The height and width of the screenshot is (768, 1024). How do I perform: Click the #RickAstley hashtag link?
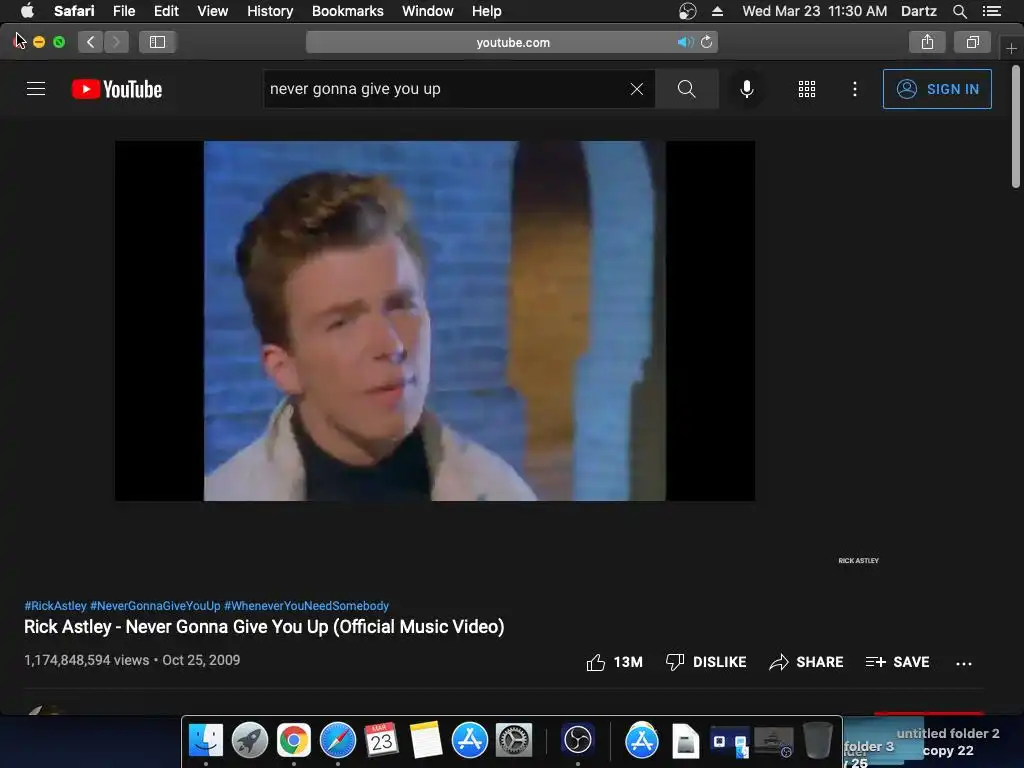coord(55,606)
